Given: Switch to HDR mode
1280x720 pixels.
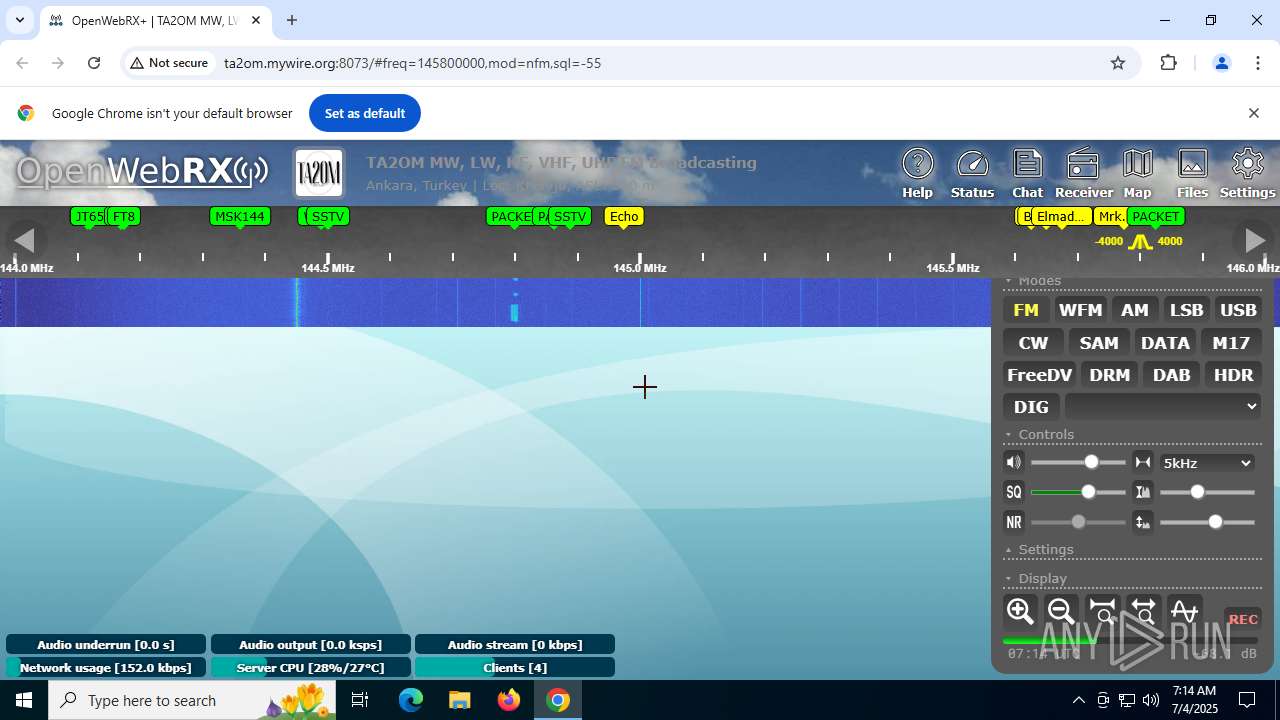Looking at the screenshot, I should tap(1233, 375).
